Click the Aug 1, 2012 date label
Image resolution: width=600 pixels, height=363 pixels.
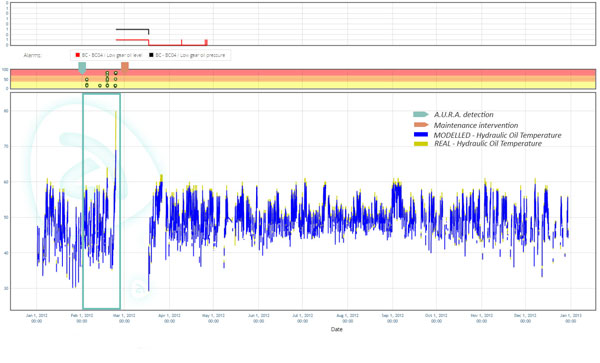[347, 318]
